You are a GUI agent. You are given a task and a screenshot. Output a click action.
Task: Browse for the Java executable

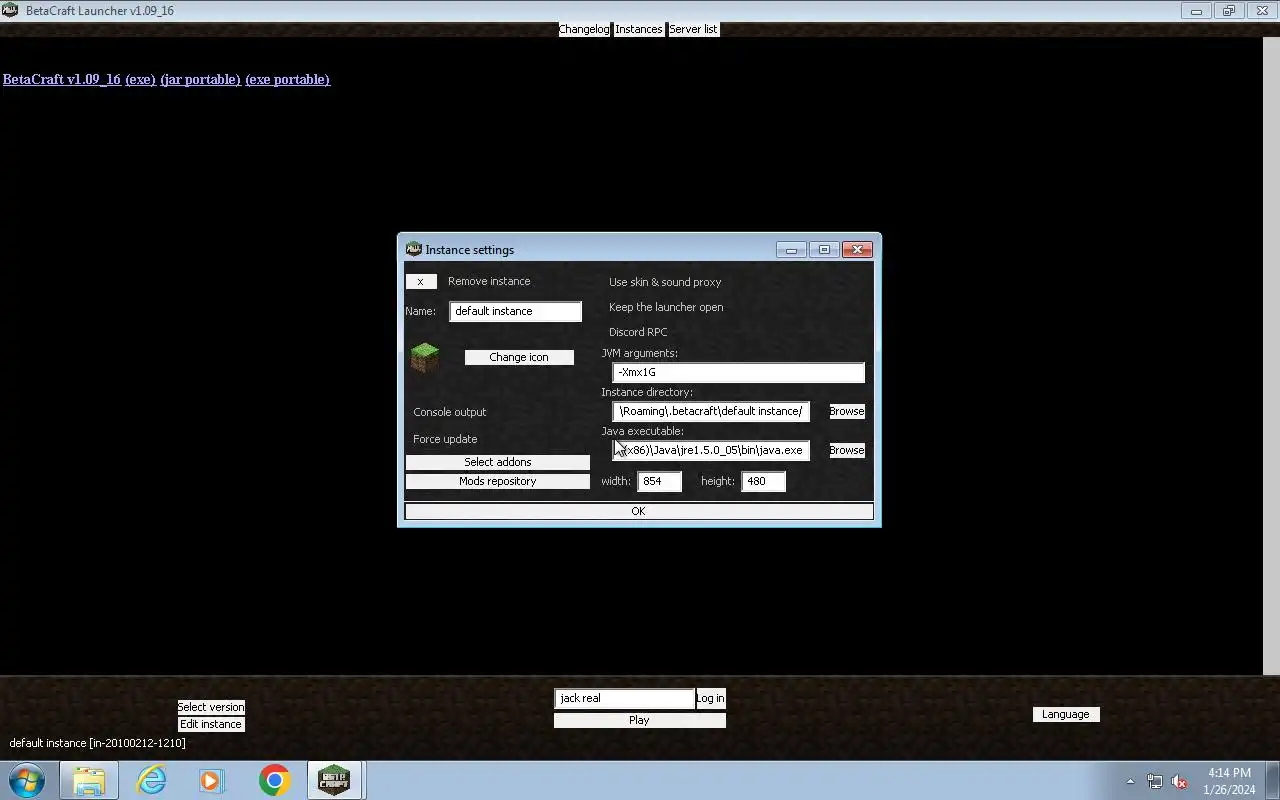[x=847, y=450]
